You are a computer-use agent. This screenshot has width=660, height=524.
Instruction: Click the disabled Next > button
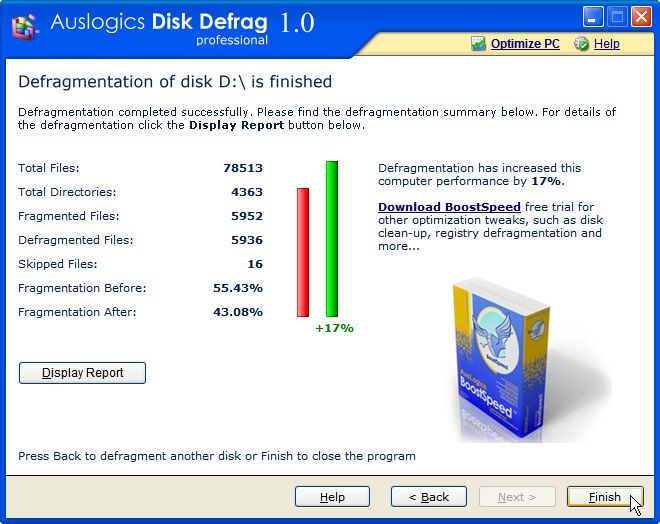click(x=517, y=497)
